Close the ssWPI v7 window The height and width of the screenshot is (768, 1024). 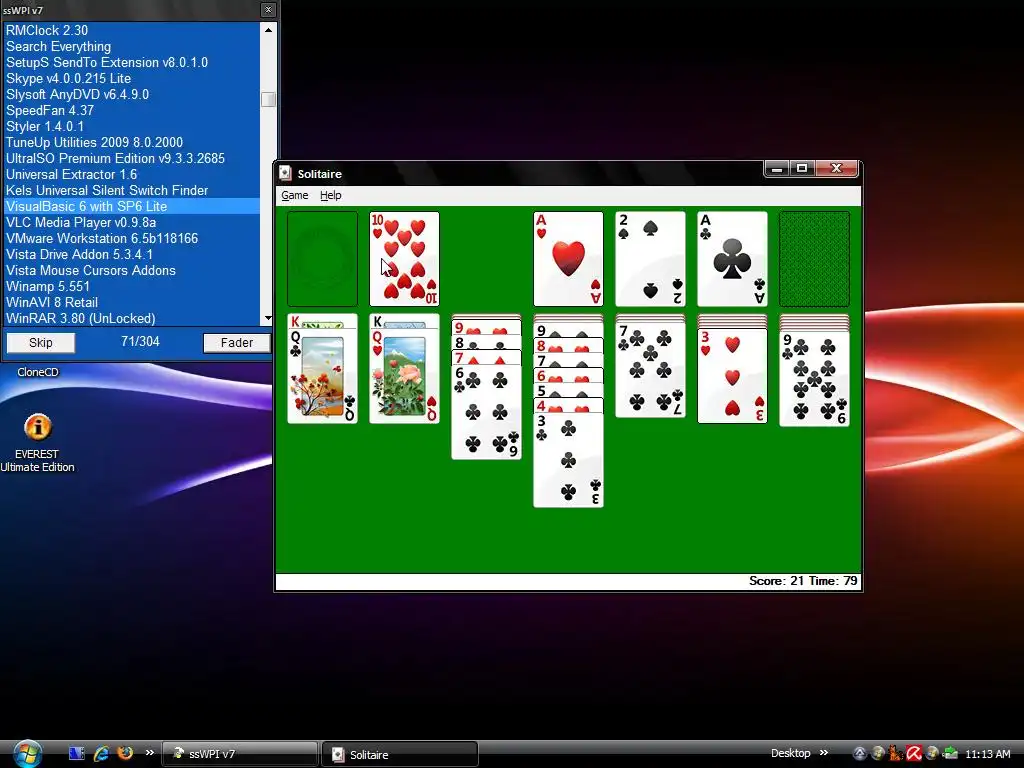[268, 10]
